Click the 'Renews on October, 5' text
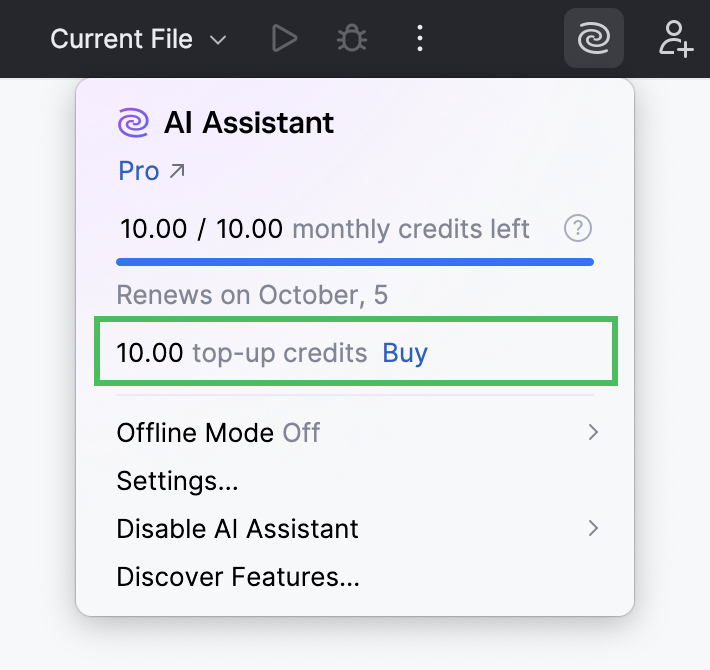The width and height of the screenshot is (710, 670). click(252, 295)
